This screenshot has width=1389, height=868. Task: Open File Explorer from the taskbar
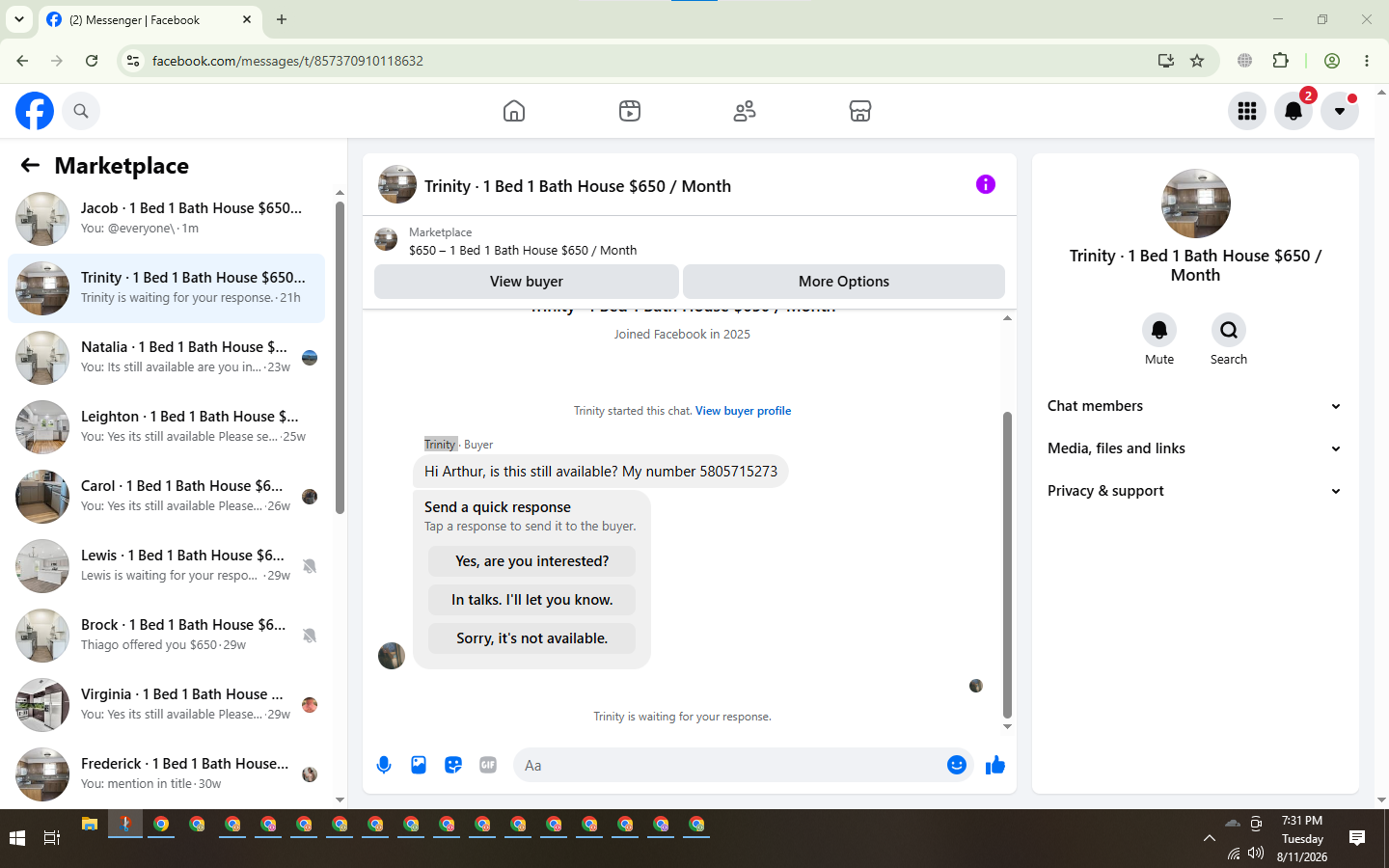[90, 825]
